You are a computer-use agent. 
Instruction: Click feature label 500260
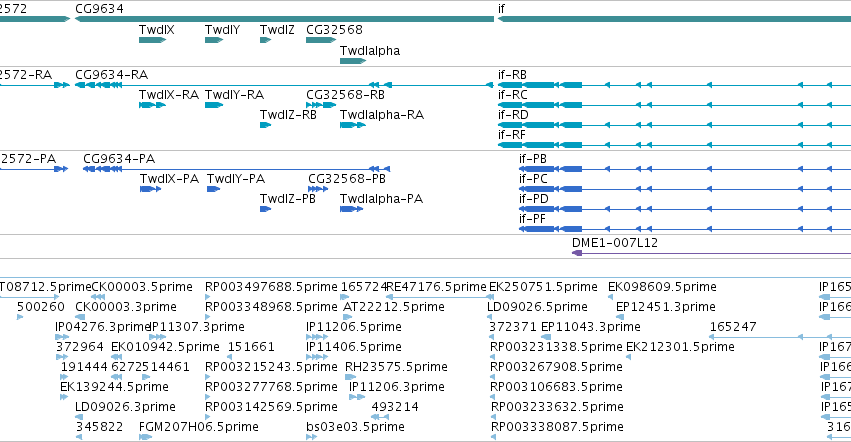pos(41,307)
